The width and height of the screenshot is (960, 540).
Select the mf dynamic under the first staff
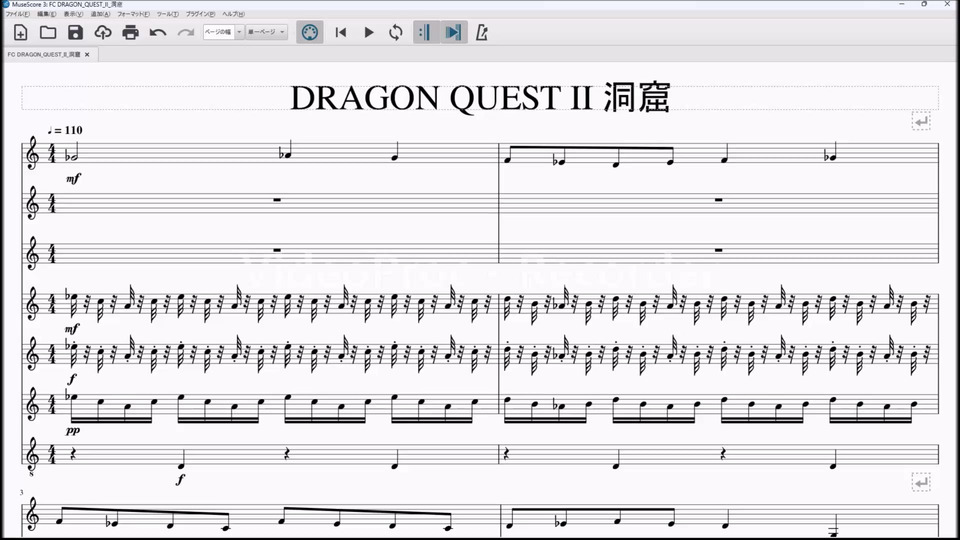[73, 178]
